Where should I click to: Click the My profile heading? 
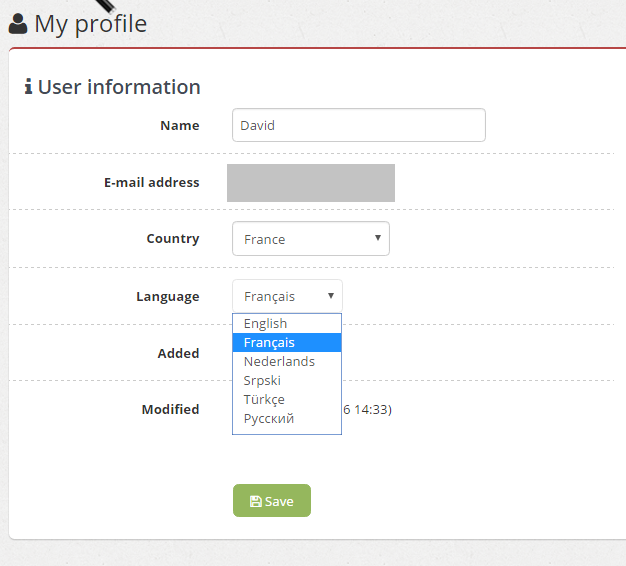coord(91,24)
